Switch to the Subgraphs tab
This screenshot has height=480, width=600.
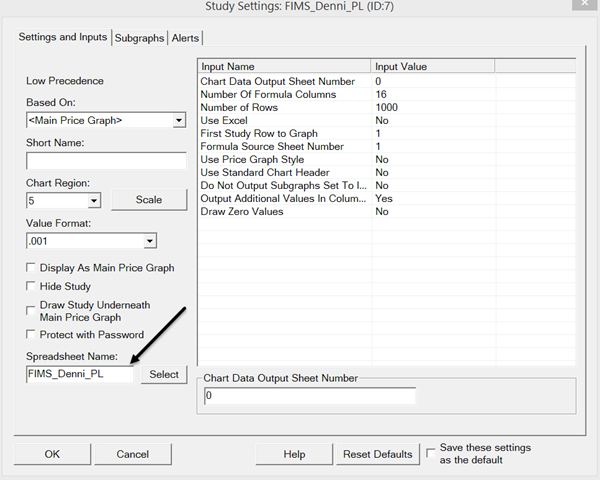tap(139, 38)
